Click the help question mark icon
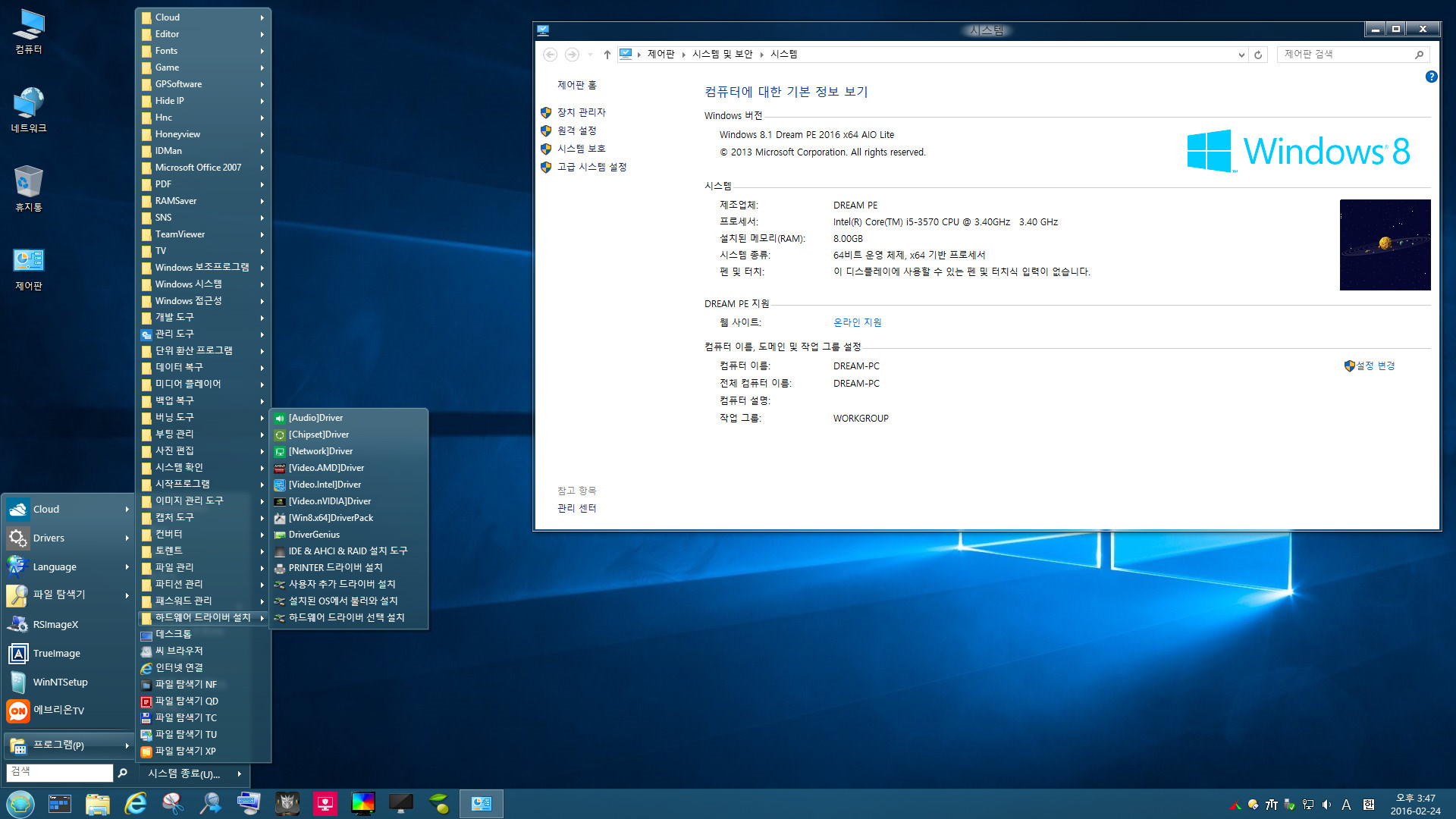 click(1431, 77)
